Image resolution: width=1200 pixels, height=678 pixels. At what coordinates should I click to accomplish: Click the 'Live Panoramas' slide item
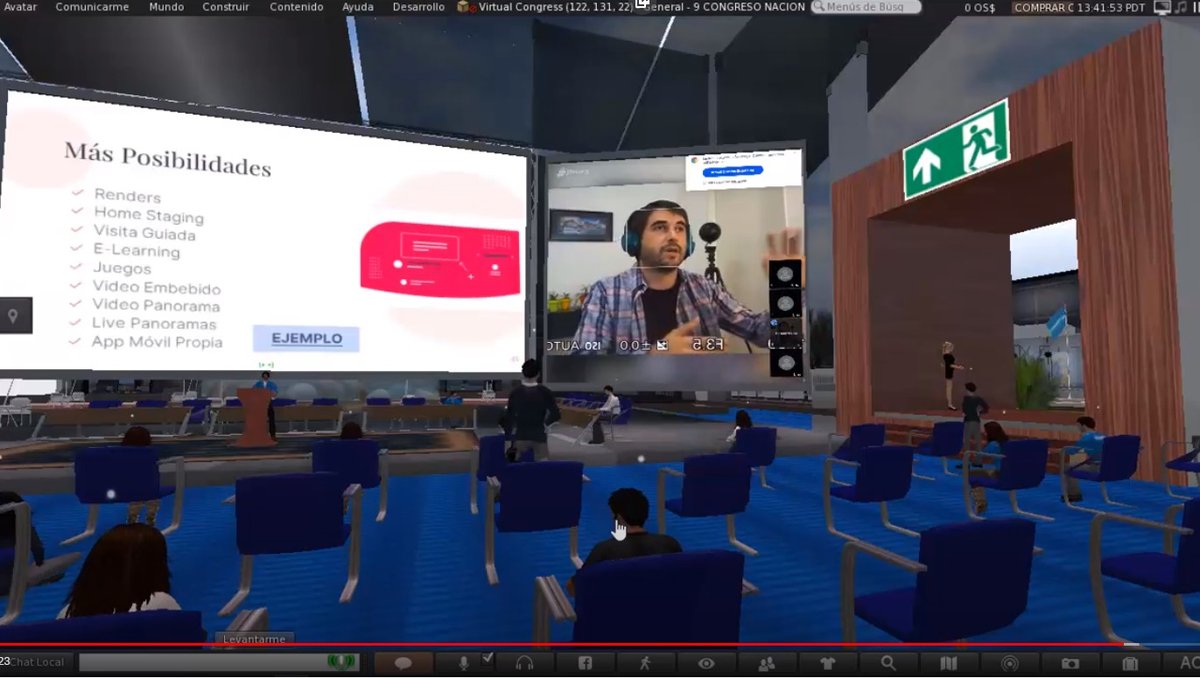(x=154, y=323)
